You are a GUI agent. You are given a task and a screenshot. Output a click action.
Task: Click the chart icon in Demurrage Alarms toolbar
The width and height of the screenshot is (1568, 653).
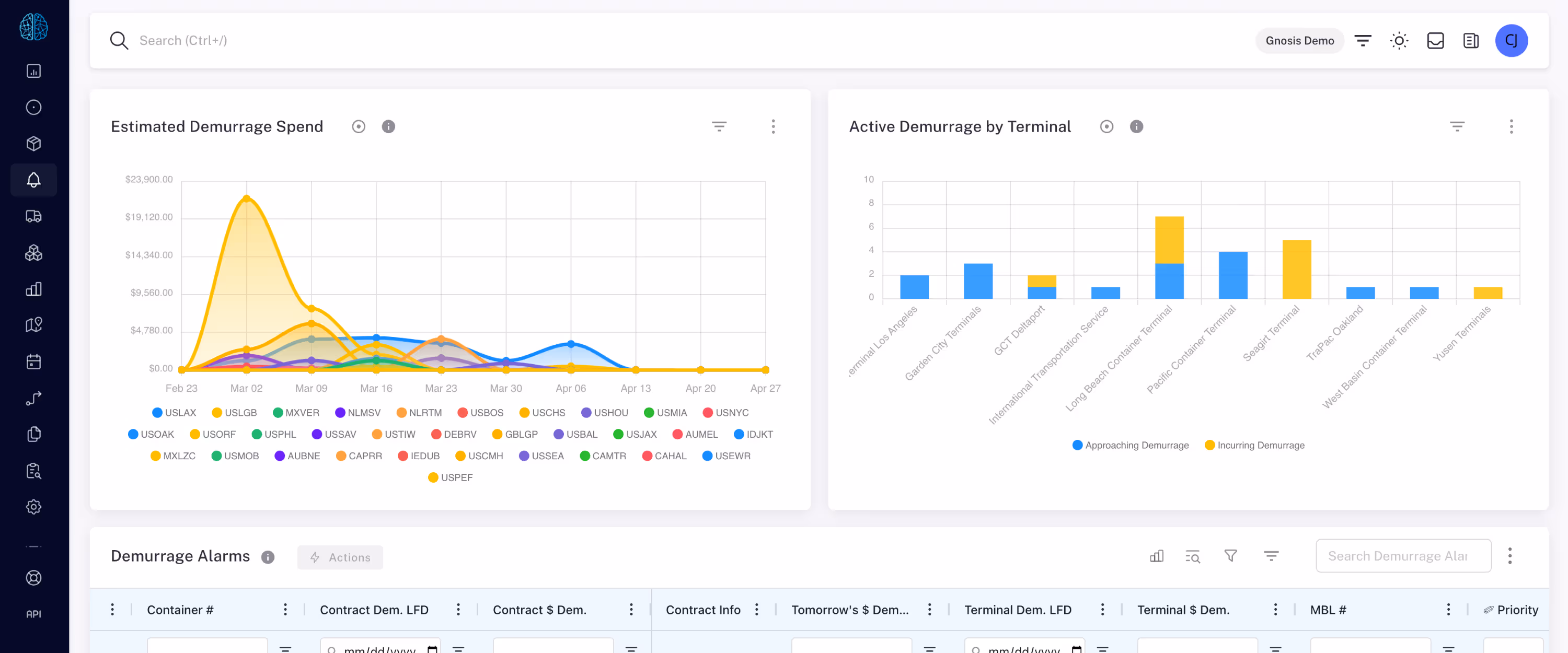pos(1157,556)
